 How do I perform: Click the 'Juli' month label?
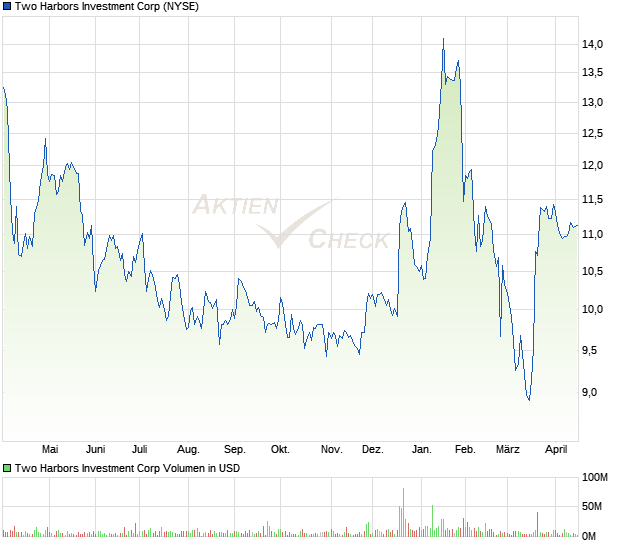140,449
